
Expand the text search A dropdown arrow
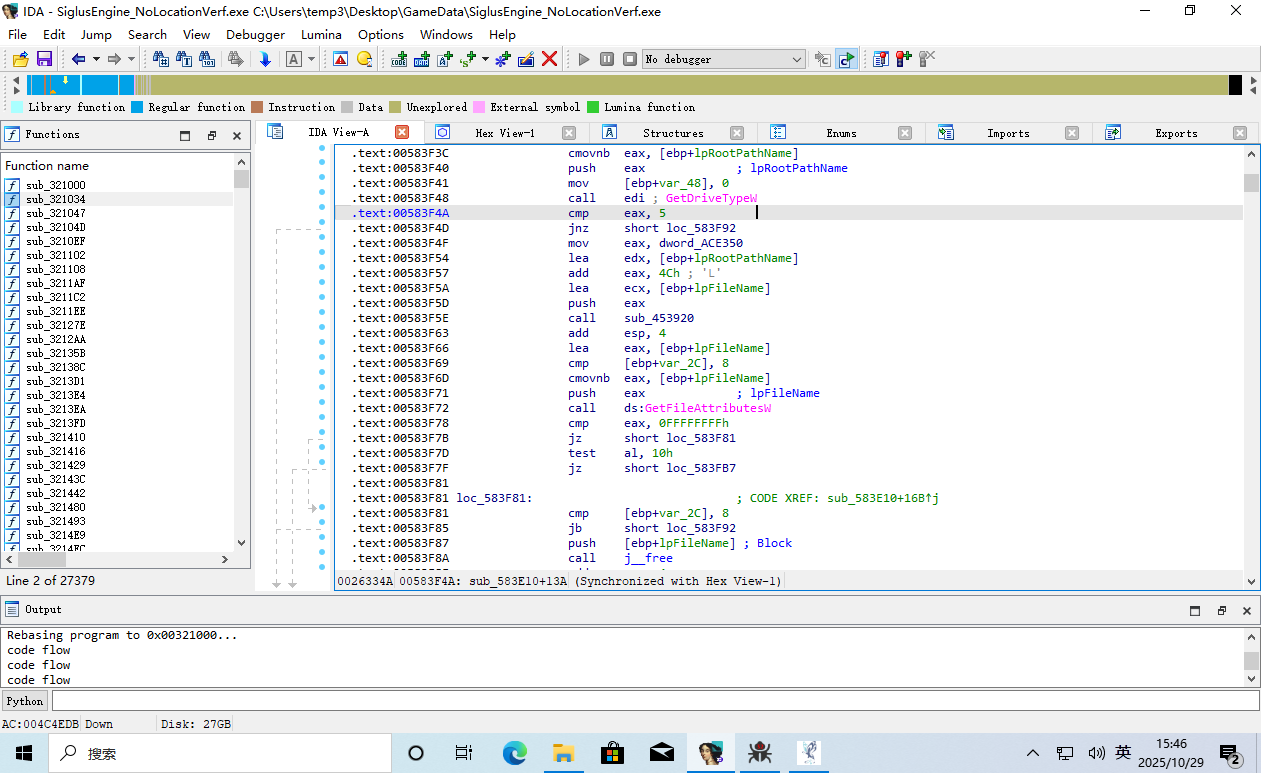(x=311, y=59)
